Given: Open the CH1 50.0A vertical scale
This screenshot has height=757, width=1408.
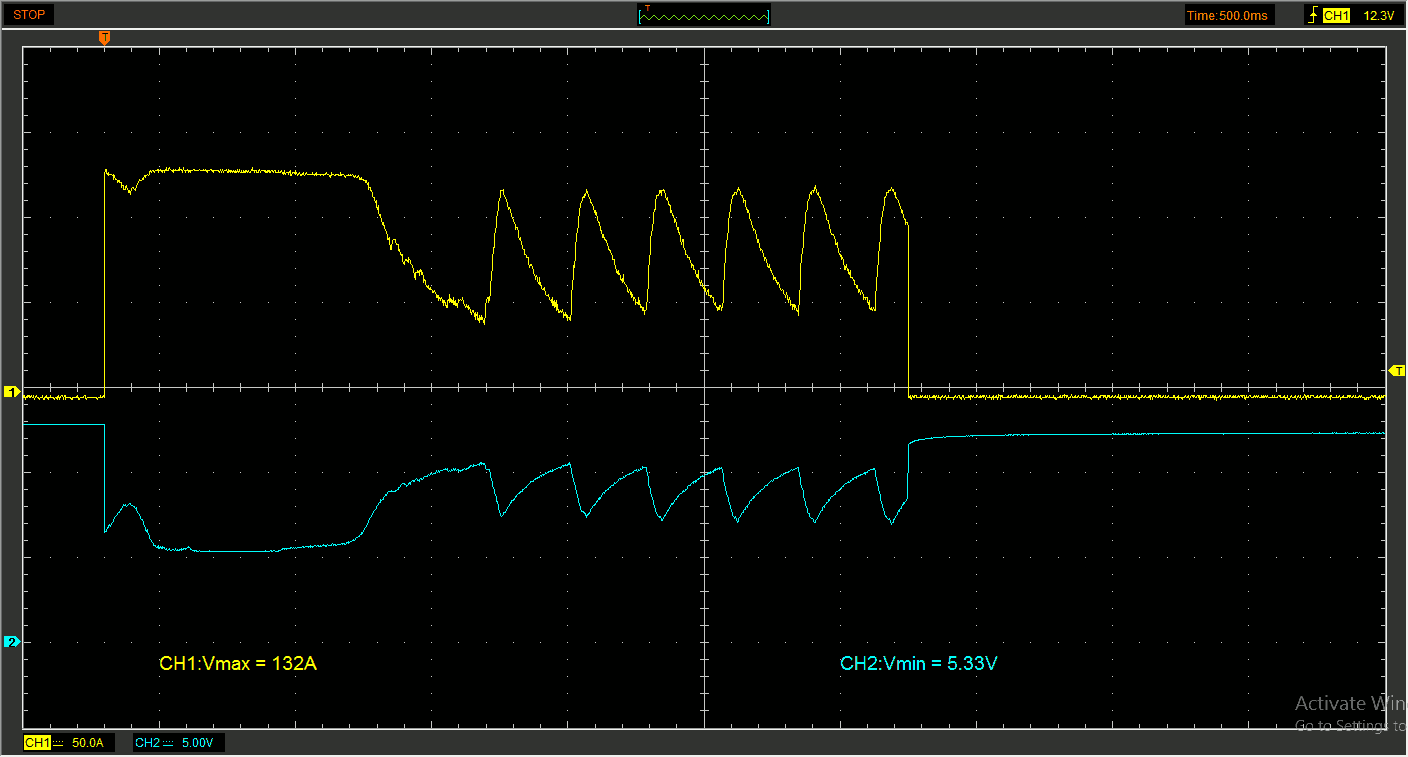Looking at the screenshot, I should [86, 743].
